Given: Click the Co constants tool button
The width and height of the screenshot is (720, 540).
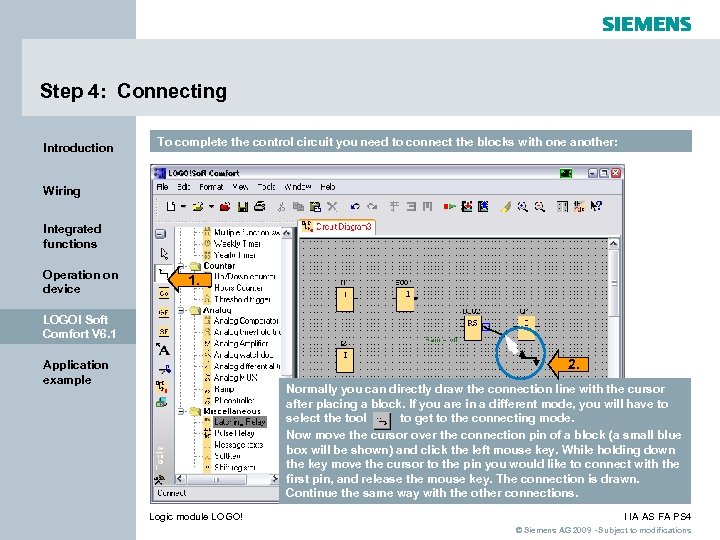Looking at the screenshot, I should click(164, 293).
